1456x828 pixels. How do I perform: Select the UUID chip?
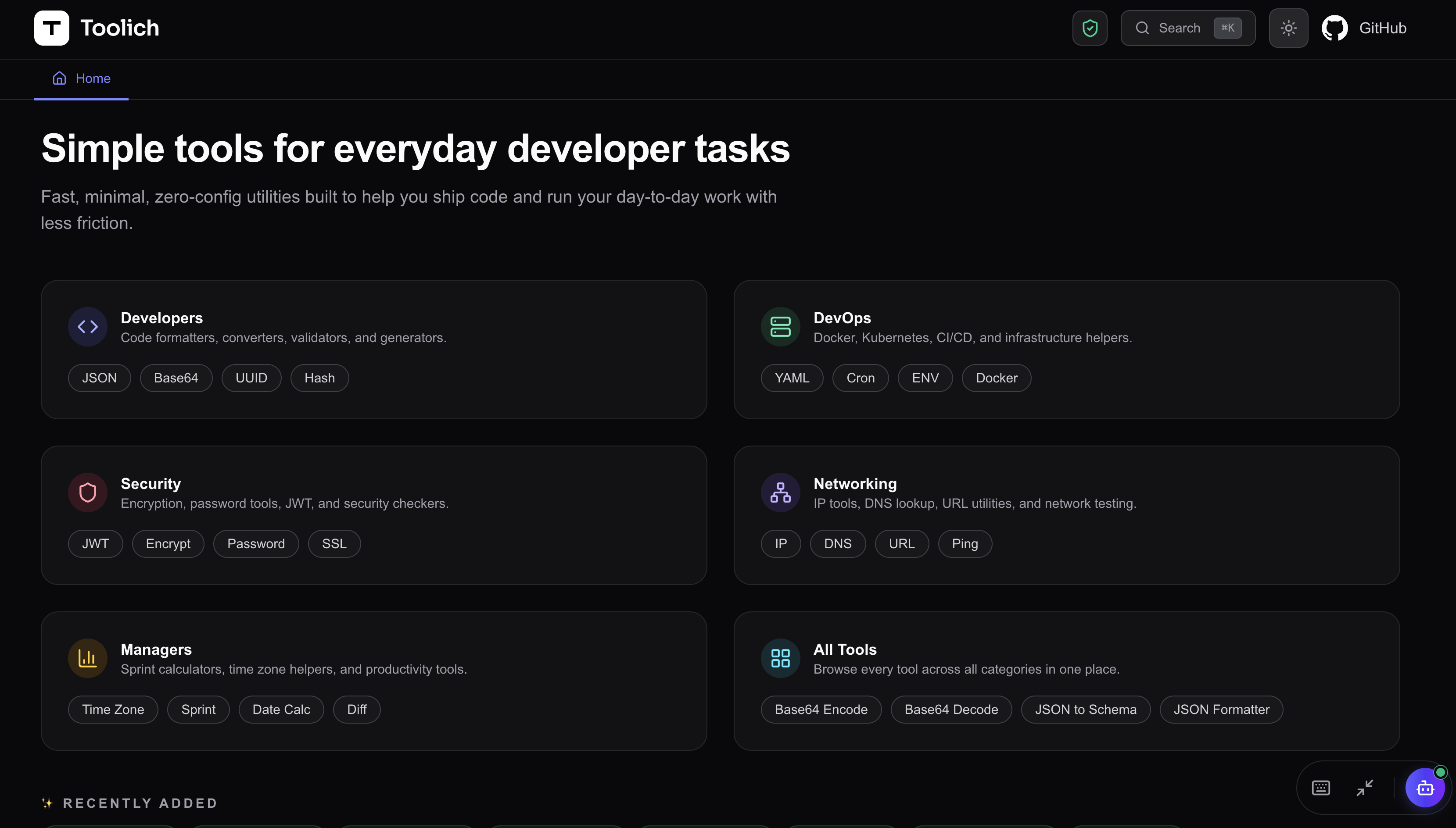coord(251,378)
